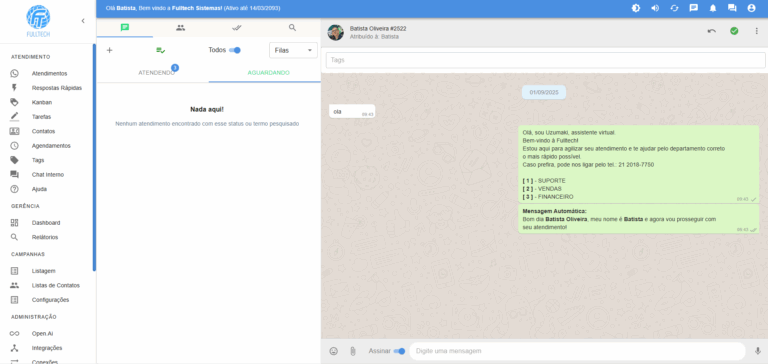
Task: Resolve ticket with the green check icon
Action: (x=734, y=31)
